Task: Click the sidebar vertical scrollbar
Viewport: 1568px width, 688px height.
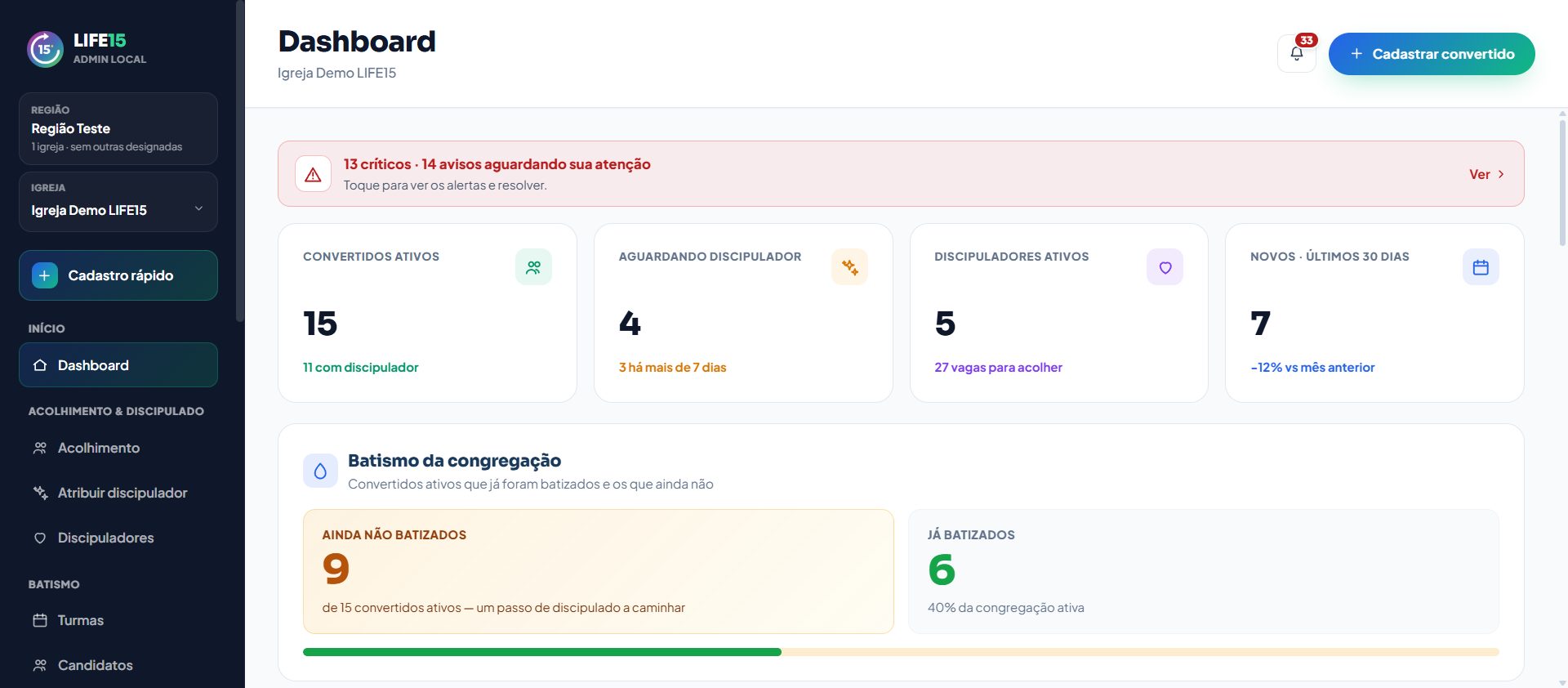Action: tap(239, 161)
